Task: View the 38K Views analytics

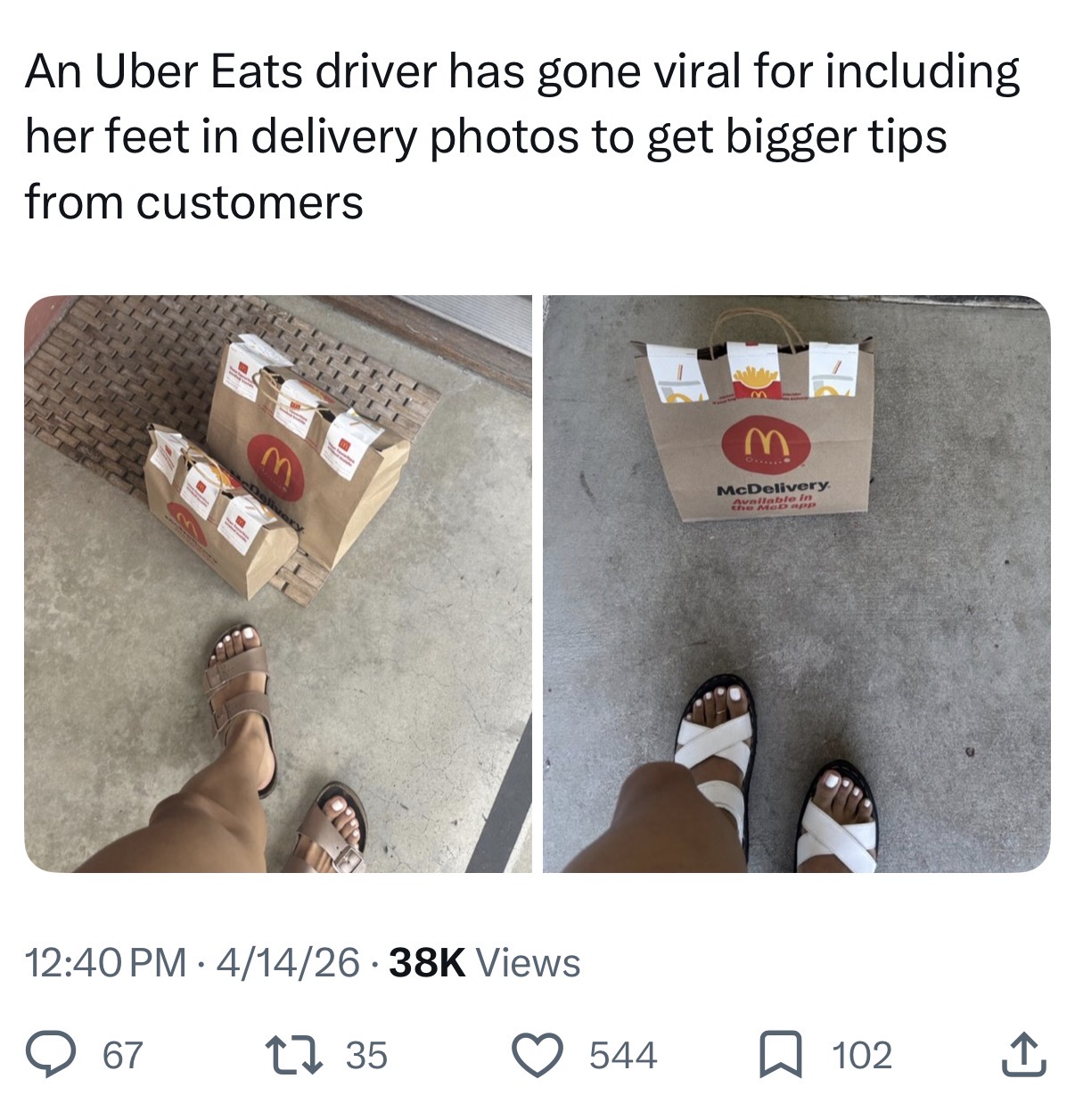Action: click(485, 963)
